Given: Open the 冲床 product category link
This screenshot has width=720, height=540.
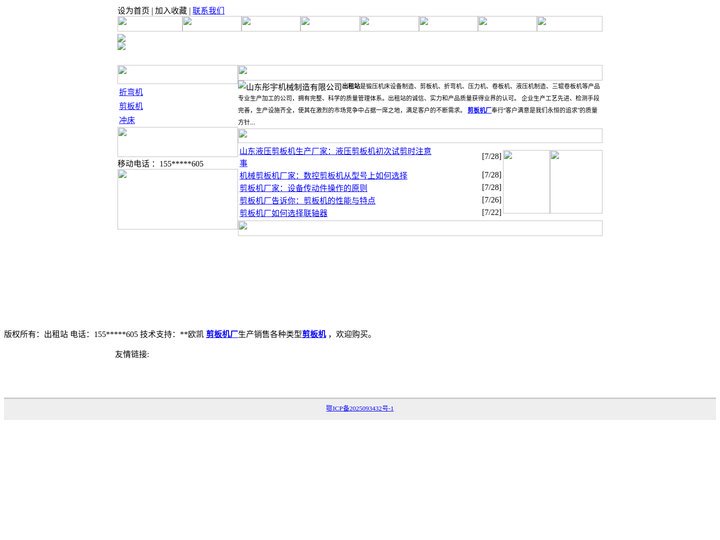Looking at the screenshot, I should pyautogui.click(x=127, y=120).
